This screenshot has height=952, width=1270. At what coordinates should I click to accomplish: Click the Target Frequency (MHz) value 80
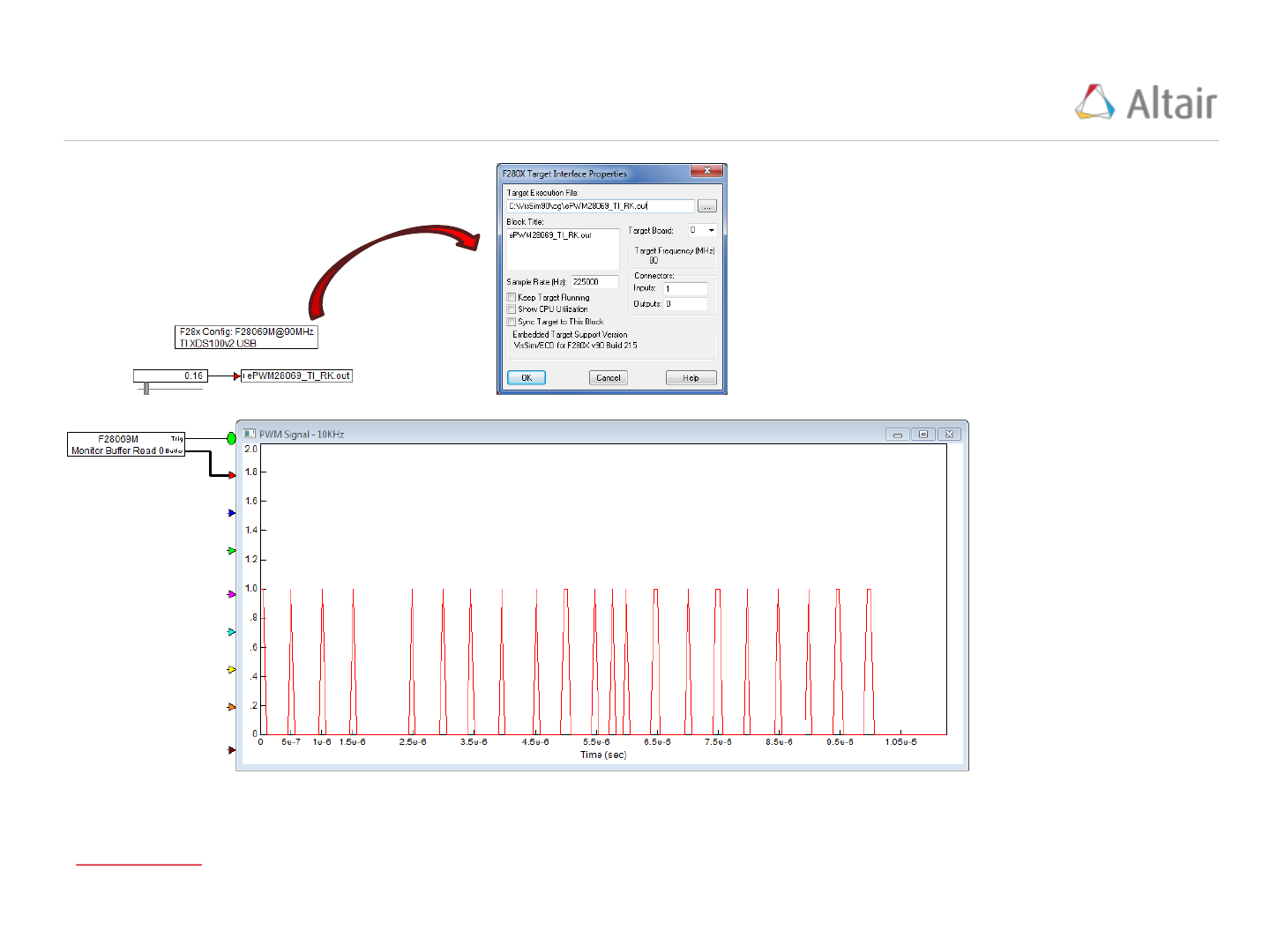click(654, 261)
